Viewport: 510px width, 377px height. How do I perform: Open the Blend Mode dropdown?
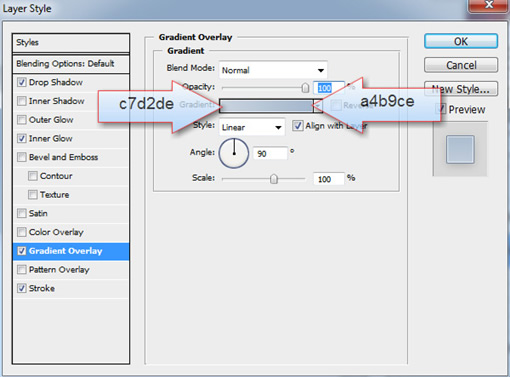tap(273, 70)
